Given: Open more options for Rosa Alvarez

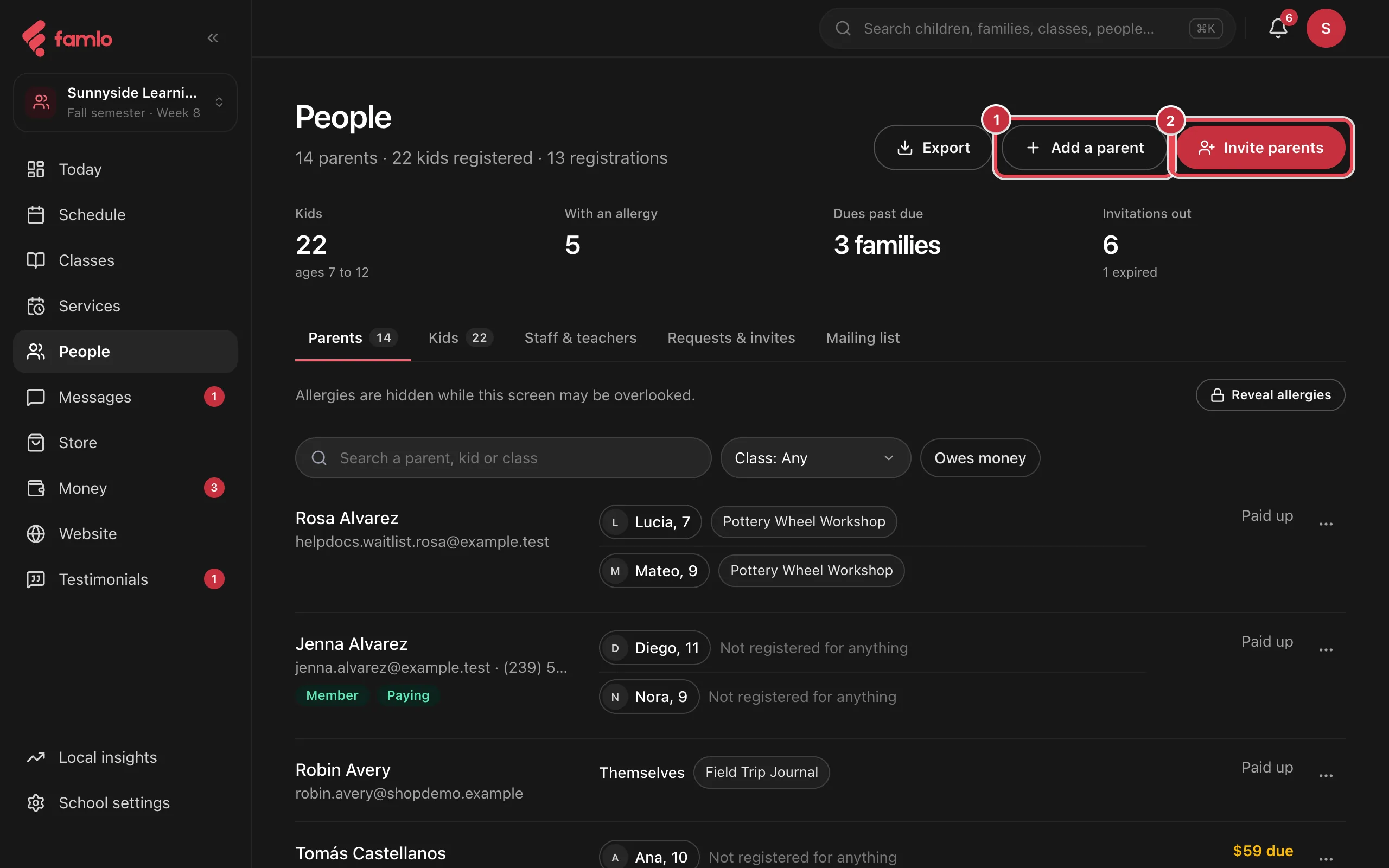Looking at the screenshot, I should 1326,524.
